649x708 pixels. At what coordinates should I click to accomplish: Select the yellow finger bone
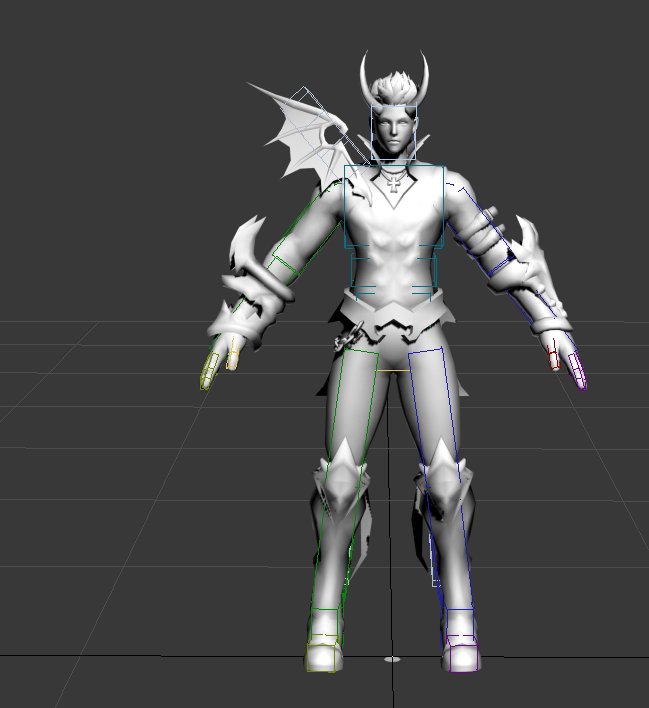tap(233, 354)
